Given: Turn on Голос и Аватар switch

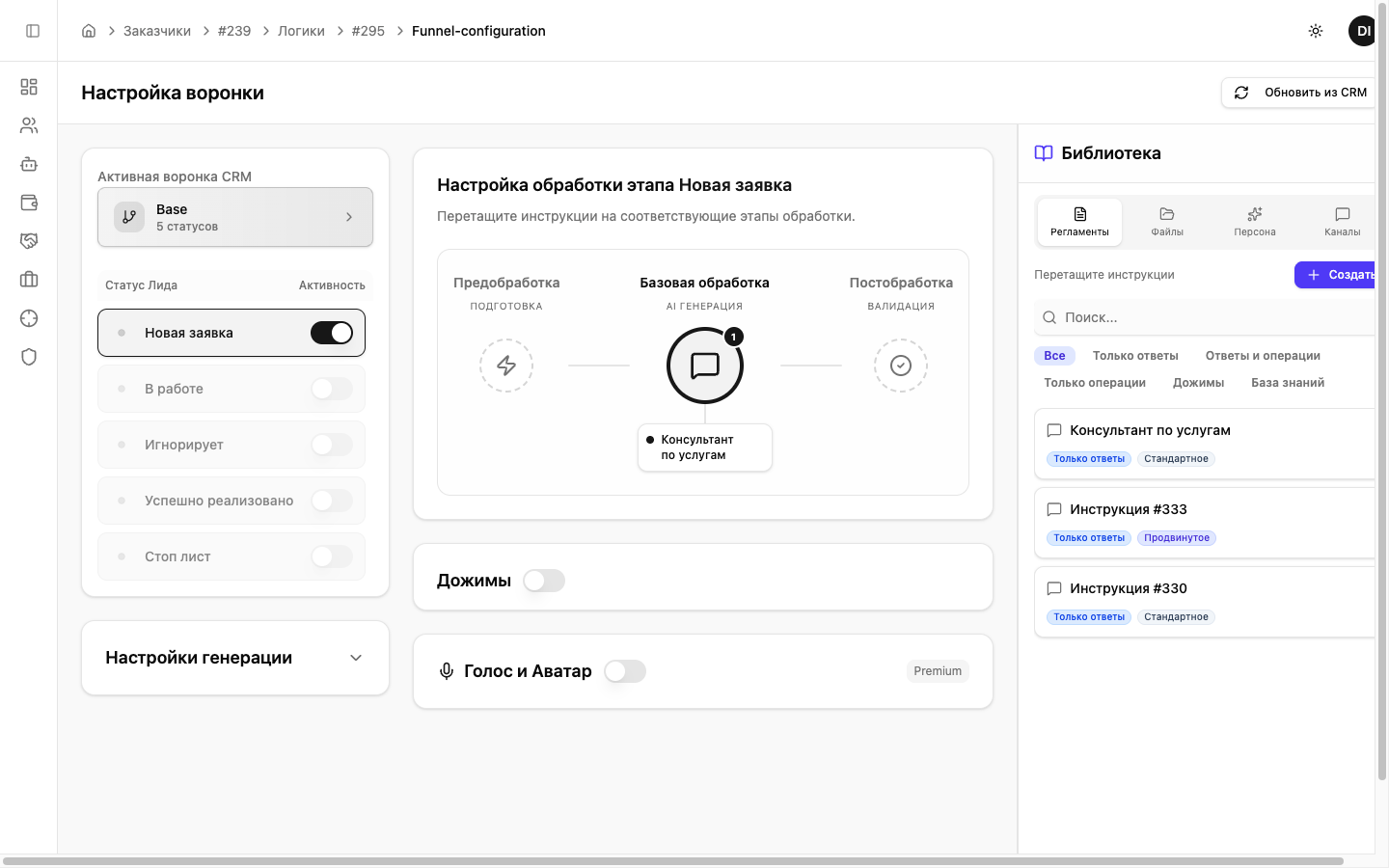Looking at the screenshot, I should pos(625,671).
